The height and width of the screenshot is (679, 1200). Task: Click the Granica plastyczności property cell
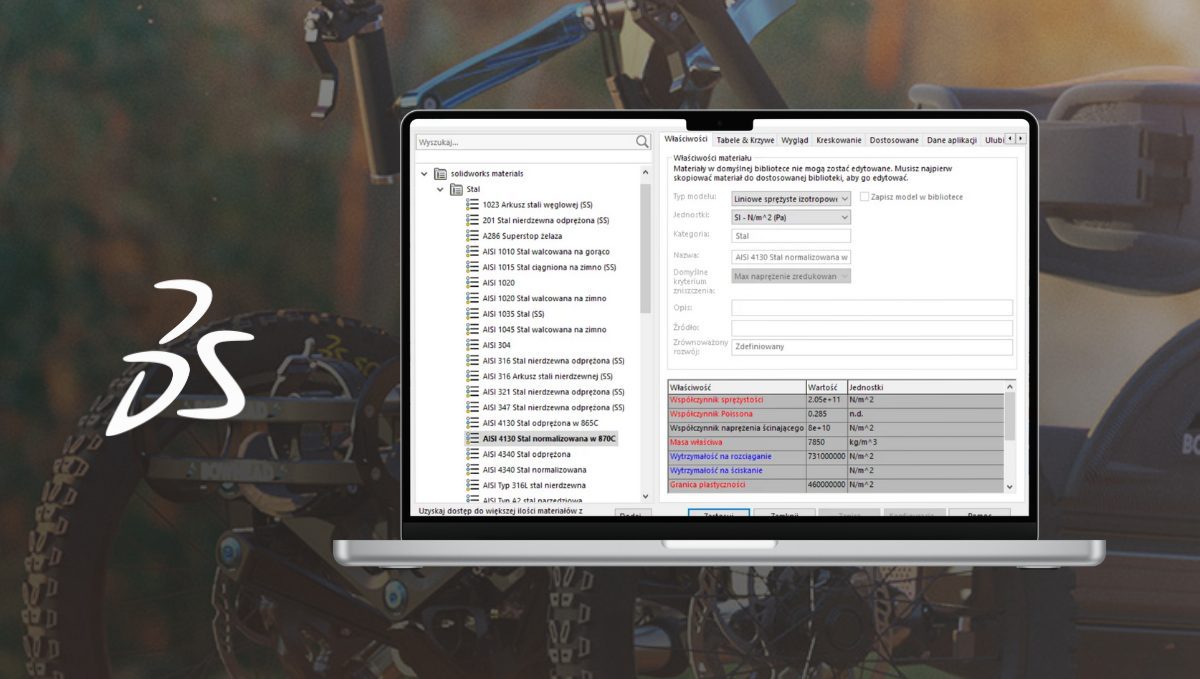(736, 485)
